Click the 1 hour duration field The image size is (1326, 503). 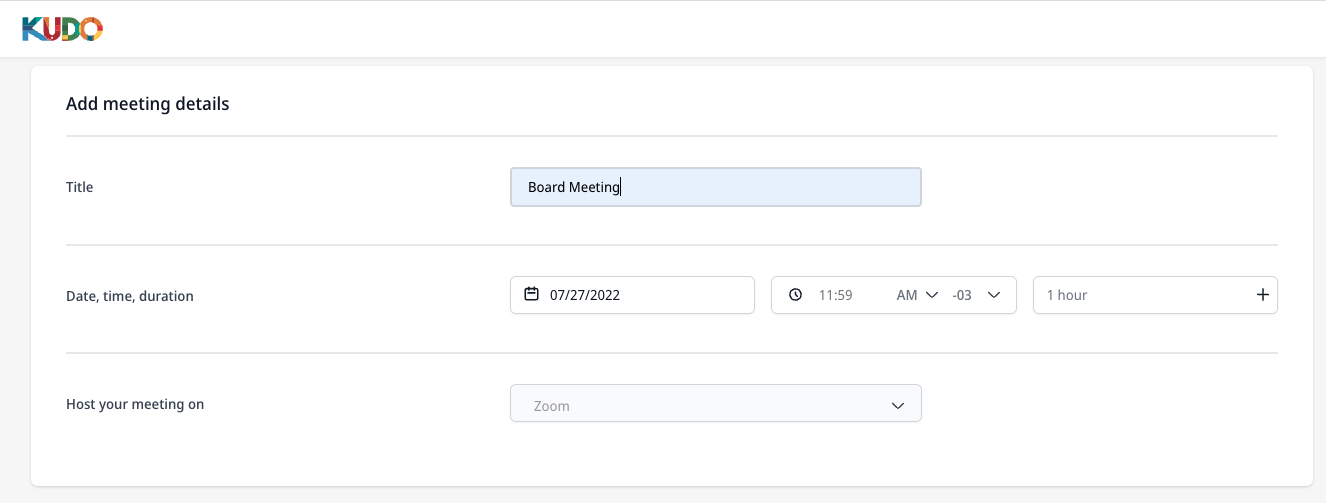point(1155,295)
